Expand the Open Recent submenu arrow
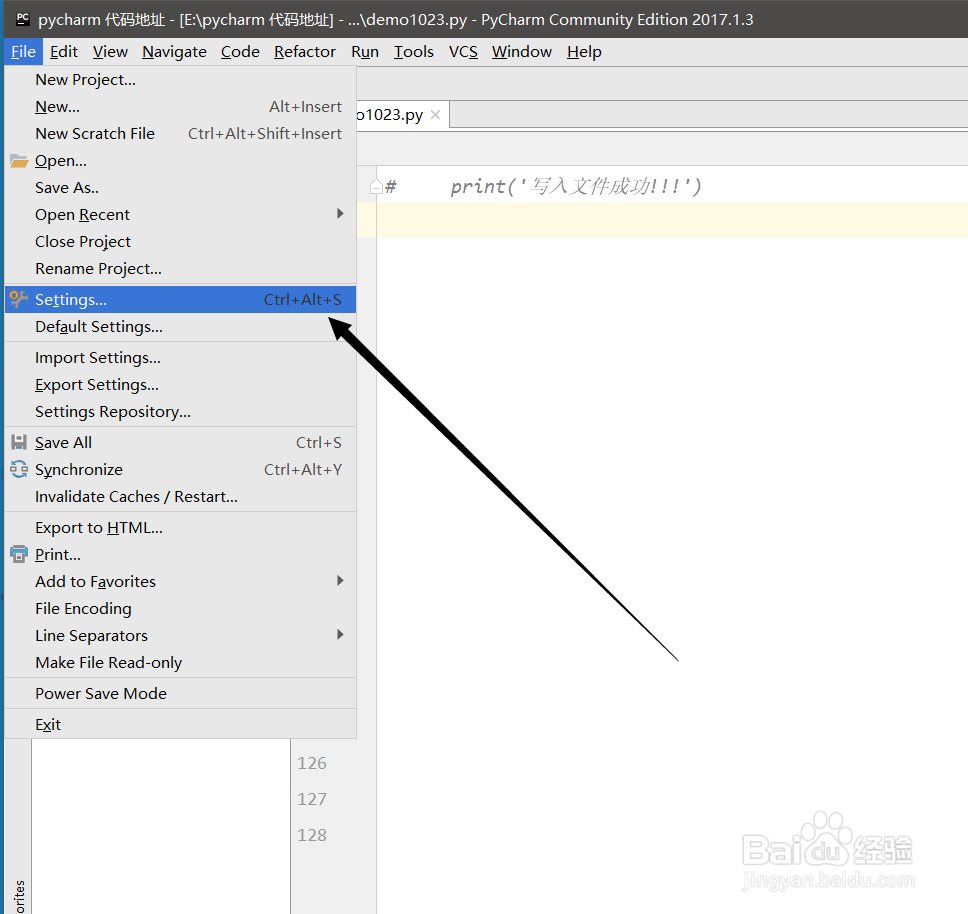This screenshot has height=914, width=968. pyautogui.click(x=340, y=214)
